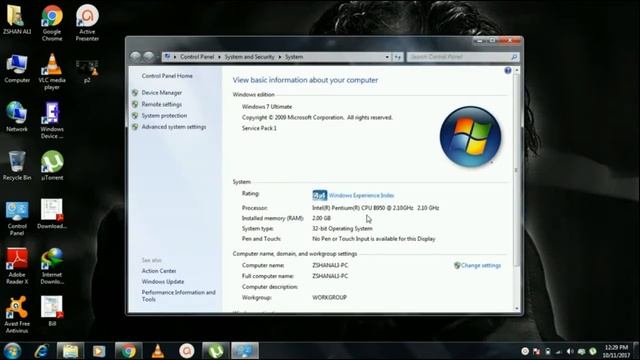Select System in the breadcrumb path

(x=294, y=57)
